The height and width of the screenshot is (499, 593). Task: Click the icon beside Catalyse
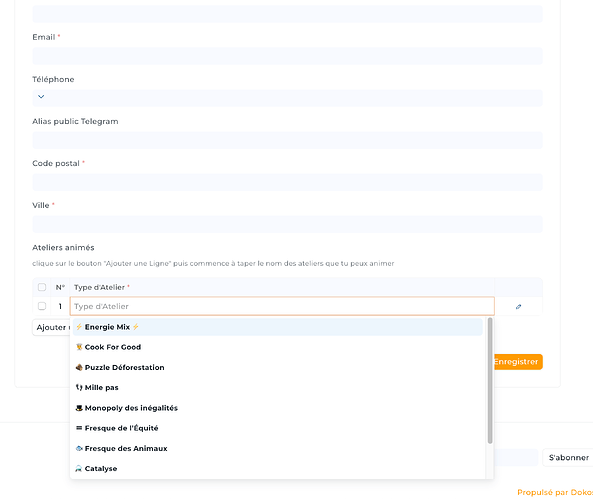[79, 468]
